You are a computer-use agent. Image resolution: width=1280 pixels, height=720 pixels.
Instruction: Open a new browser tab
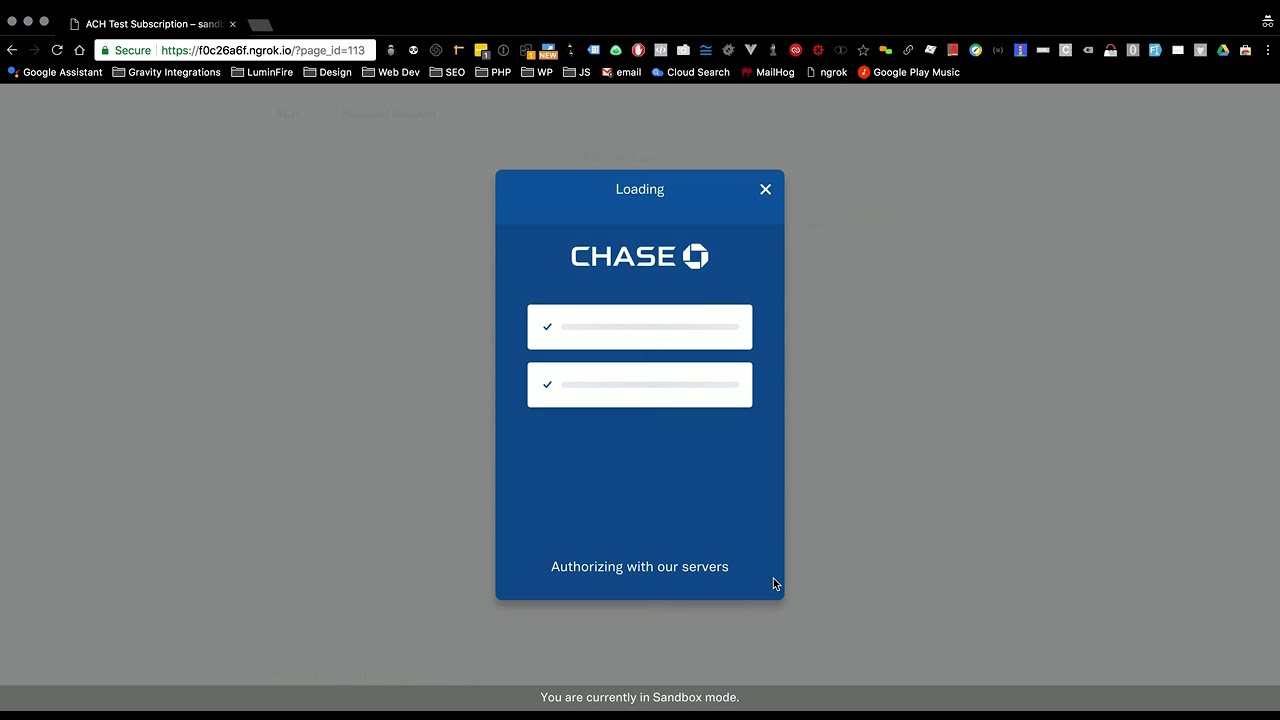[260, 24]
